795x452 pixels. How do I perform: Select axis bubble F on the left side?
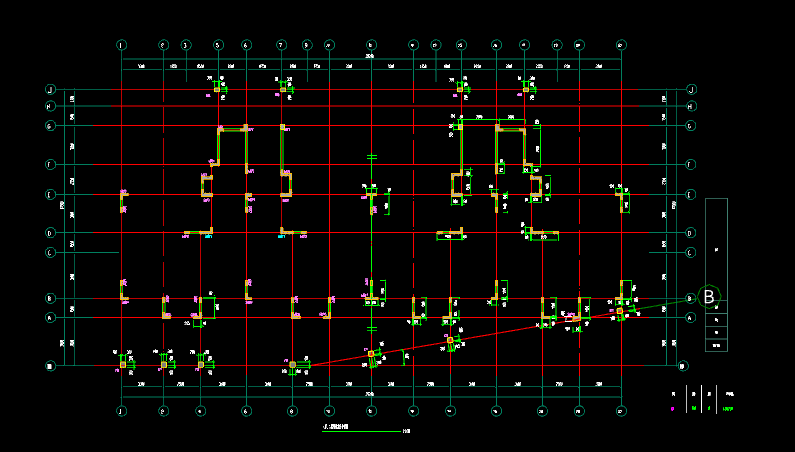click(x=50, y=164)
